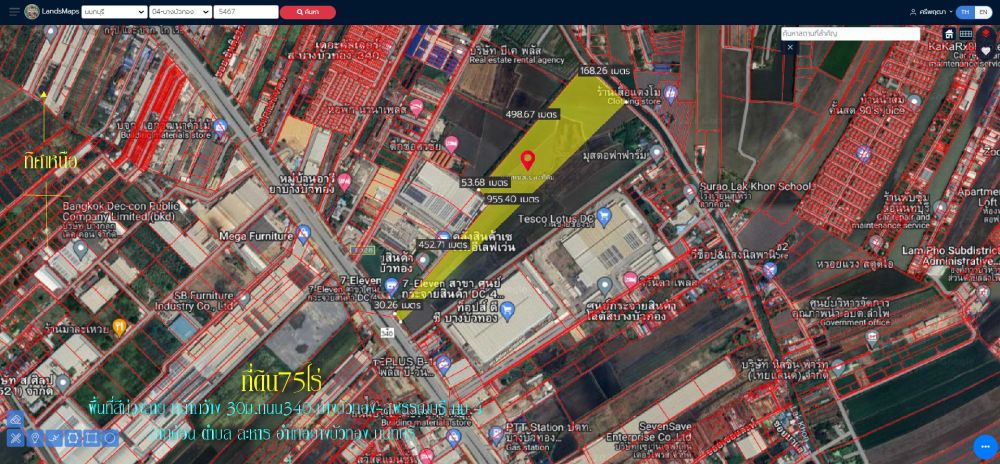Switch language to TH
The width and height of the screenshot is (1000, 464).
965,12
